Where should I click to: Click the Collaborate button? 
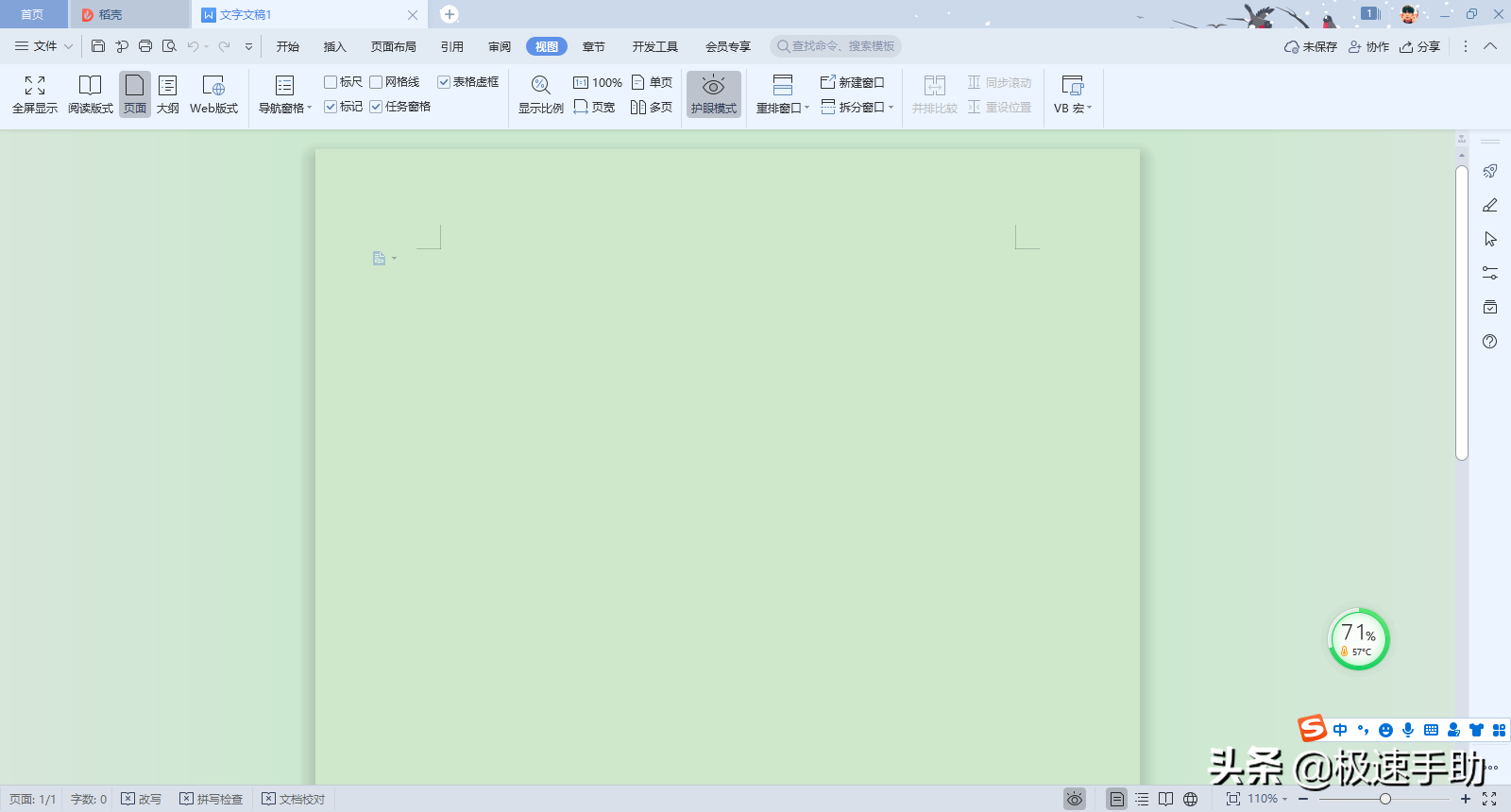1368,46
